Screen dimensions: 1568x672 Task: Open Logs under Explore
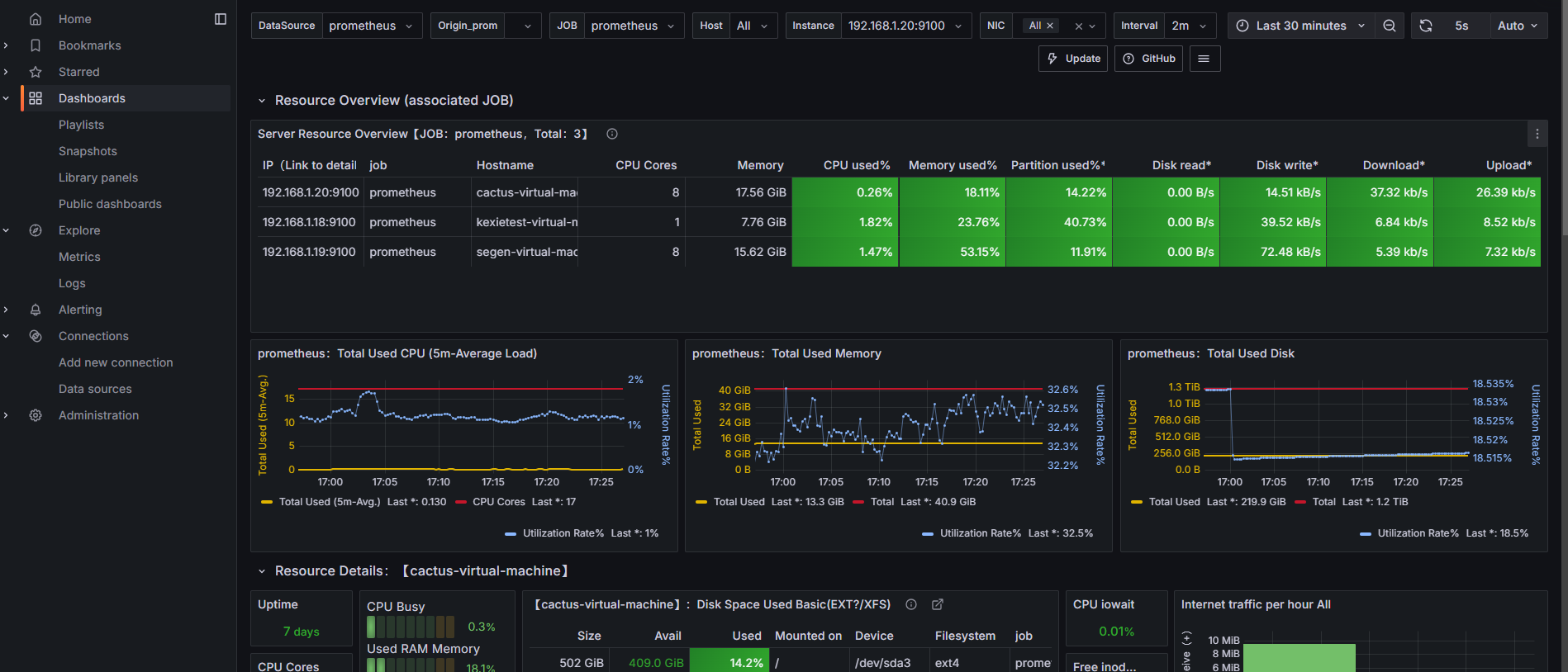click(x=72, y=283)
